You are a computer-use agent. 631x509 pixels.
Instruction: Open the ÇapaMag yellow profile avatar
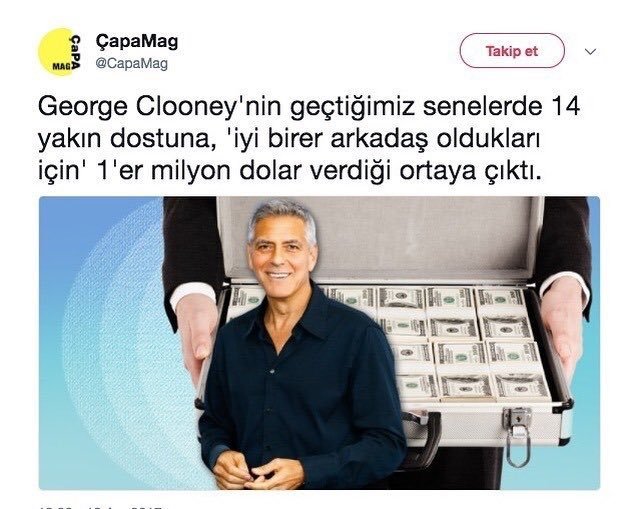point(60,52)
